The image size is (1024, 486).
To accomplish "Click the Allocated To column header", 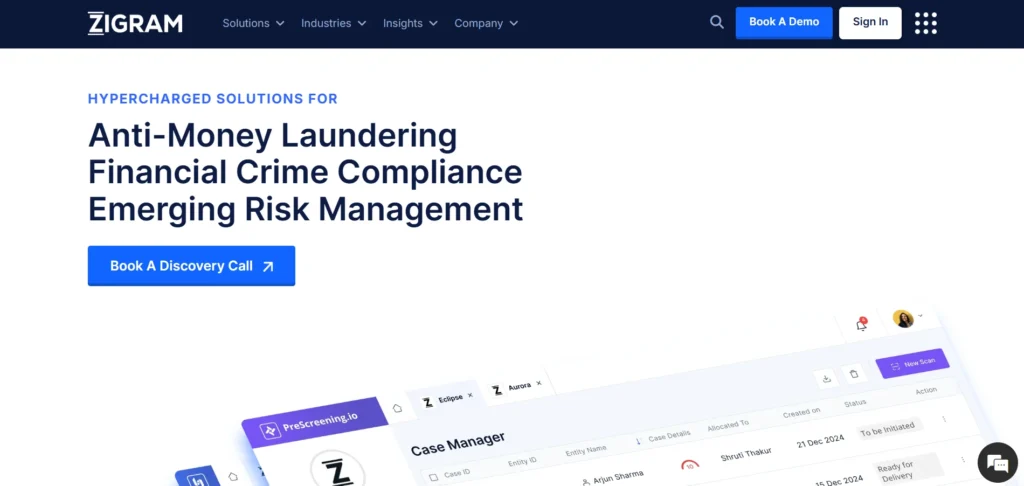I will pyautogui.click(x=728, y=427).
